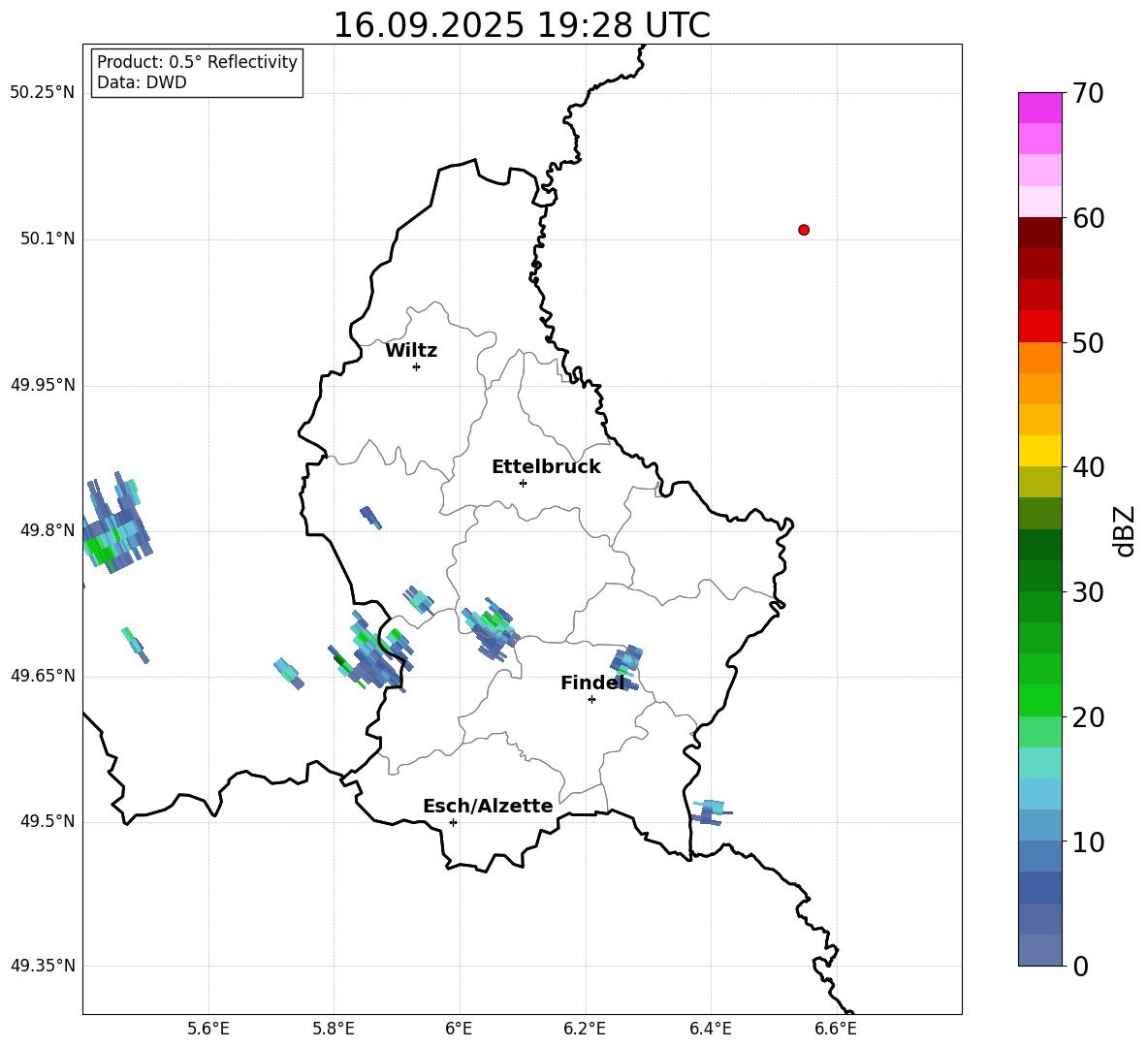The image size is (1148, 1048).
Task: Click the latitude label 49.5°N
Action: point(48,821)
